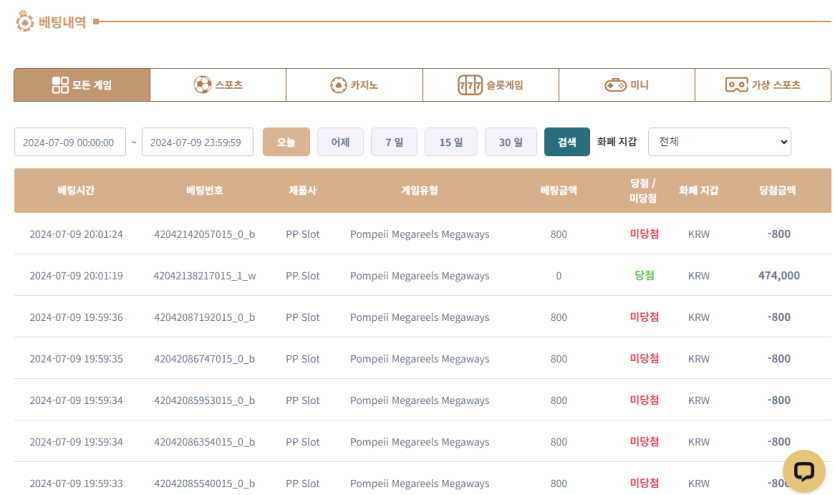The image size is (835, 495).
Task: Click 미당첨 status in the 19:59:36 row
Action: click(x=644, y=317)
